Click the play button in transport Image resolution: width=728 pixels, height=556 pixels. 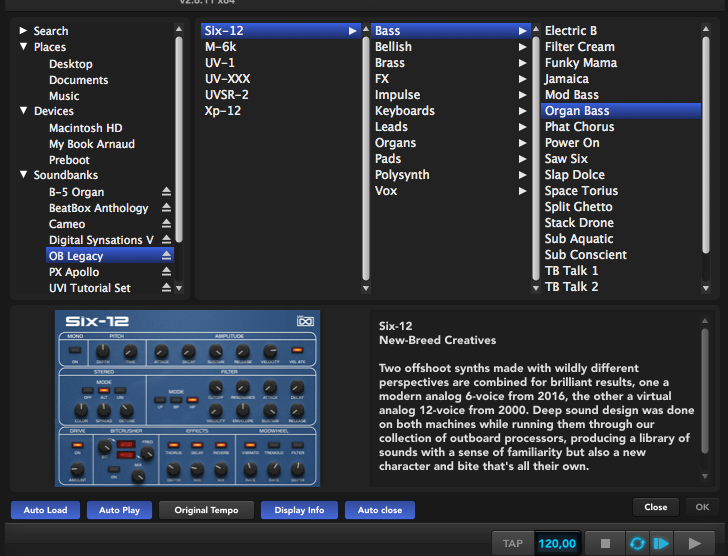(x=694, y=543)
